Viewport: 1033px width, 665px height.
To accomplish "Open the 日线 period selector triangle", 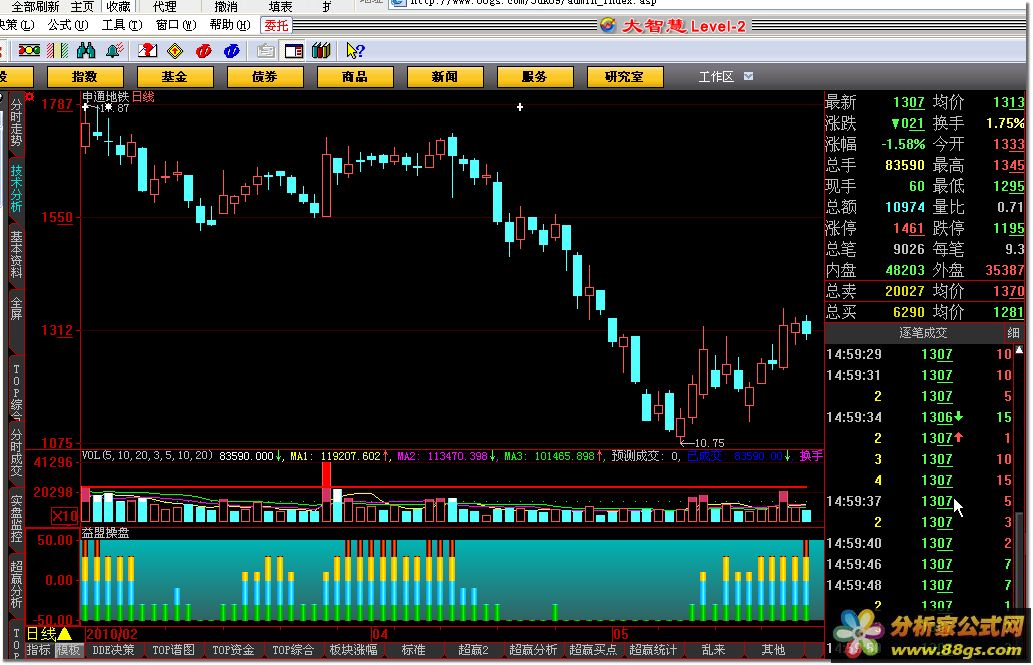I will pos(65,634).
